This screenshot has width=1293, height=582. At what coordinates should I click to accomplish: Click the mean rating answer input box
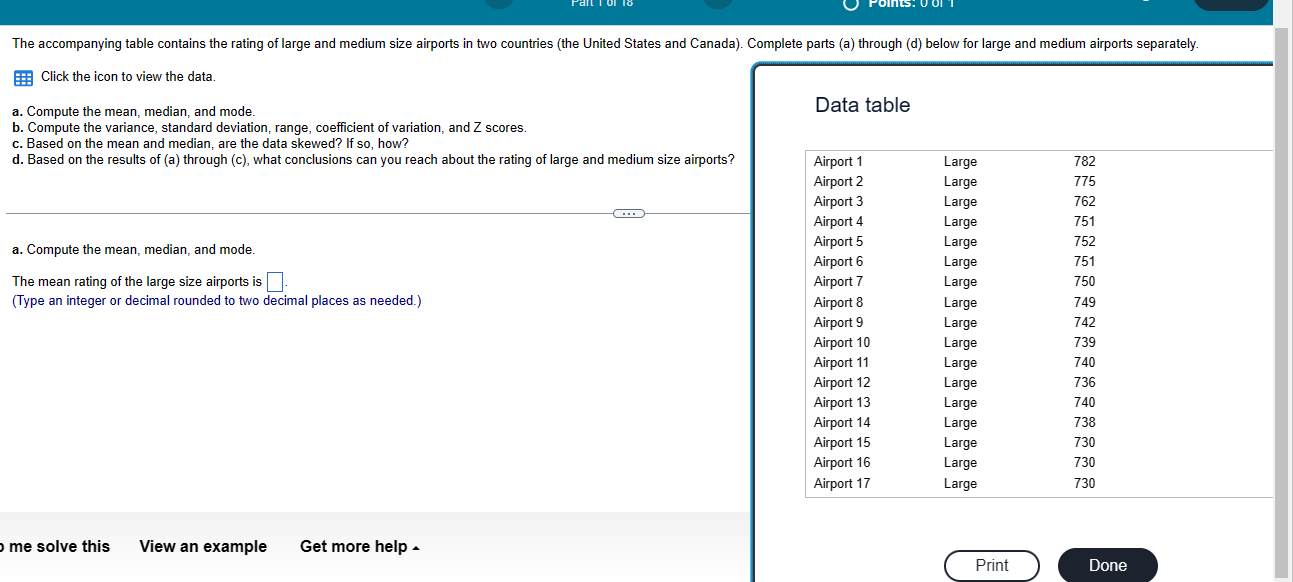(x=275, y=281)
